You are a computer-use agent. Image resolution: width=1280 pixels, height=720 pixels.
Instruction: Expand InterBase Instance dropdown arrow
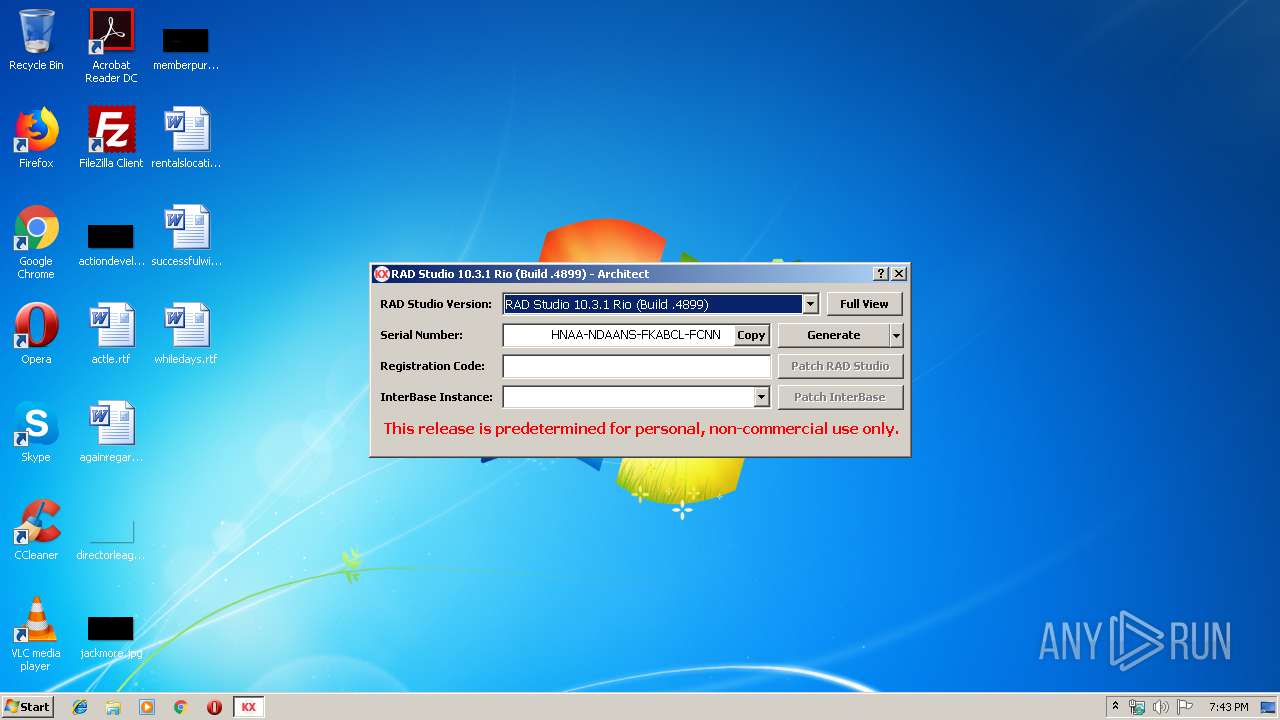coord(761,397)
